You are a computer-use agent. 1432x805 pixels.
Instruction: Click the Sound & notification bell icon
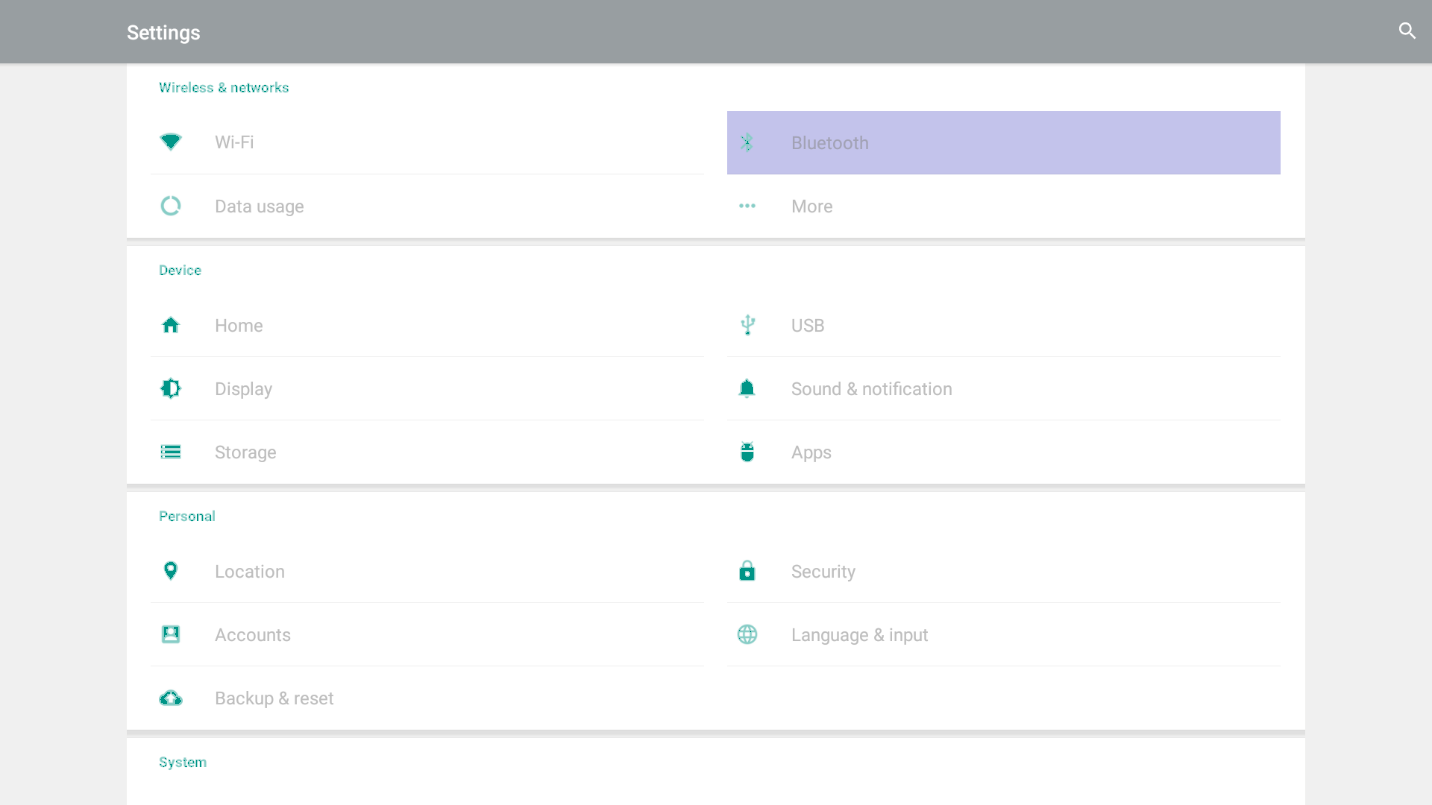click(x=747, y=388)
